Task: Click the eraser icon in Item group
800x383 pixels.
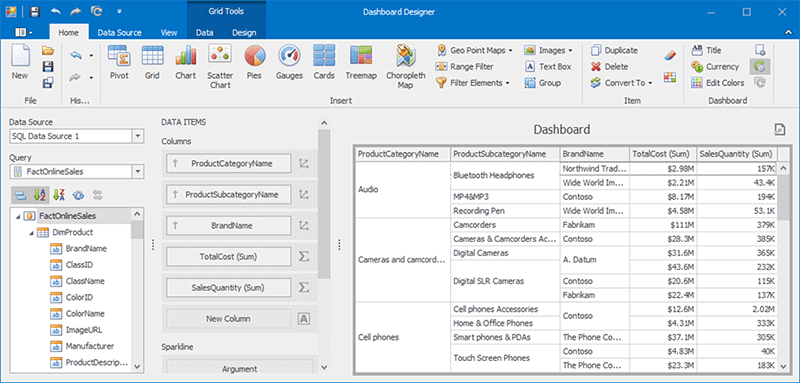Action: pyautogui.click(x=670, y=56)
